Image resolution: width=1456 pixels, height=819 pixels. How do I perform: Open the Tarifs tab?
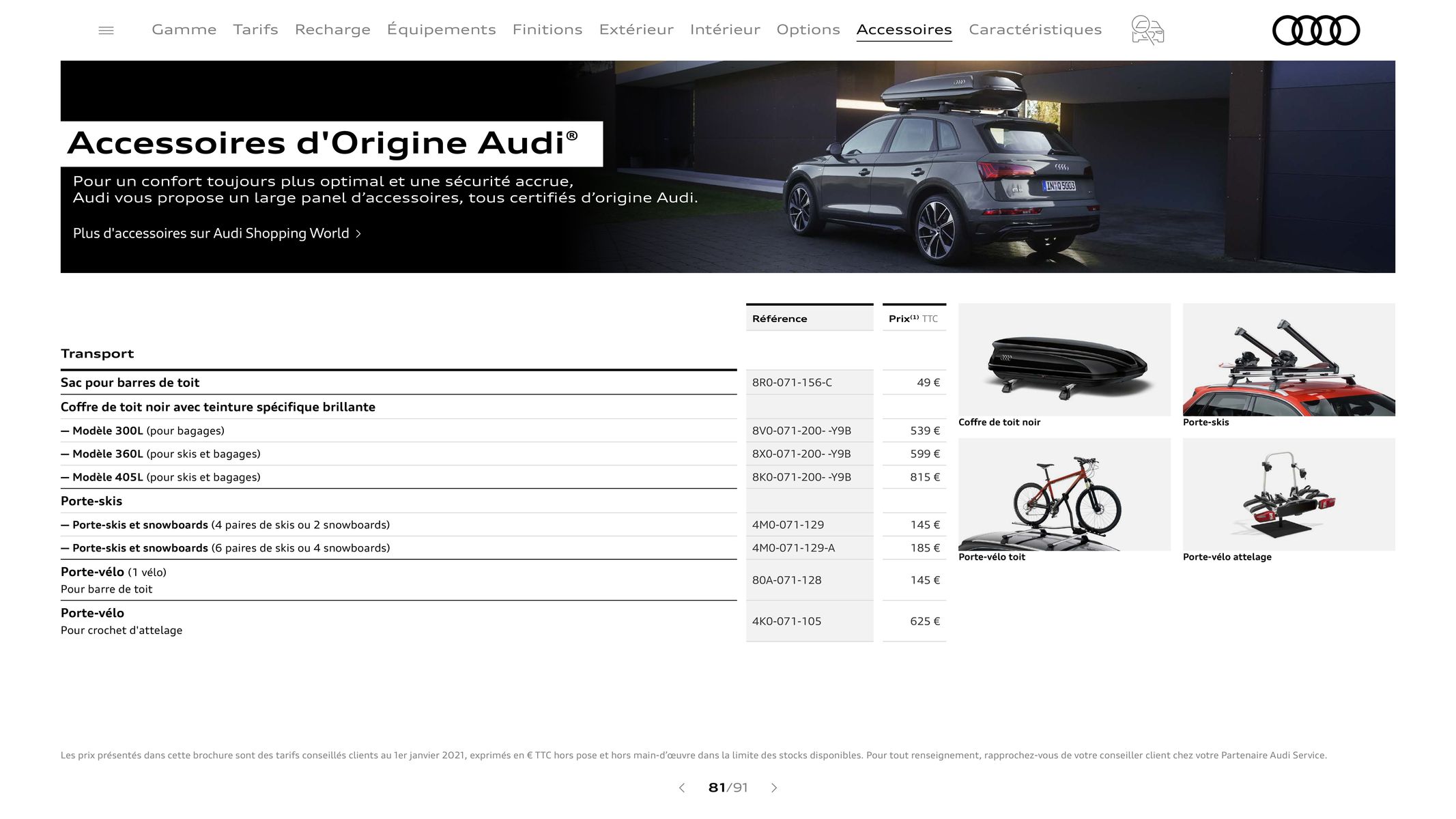[255, 29]
